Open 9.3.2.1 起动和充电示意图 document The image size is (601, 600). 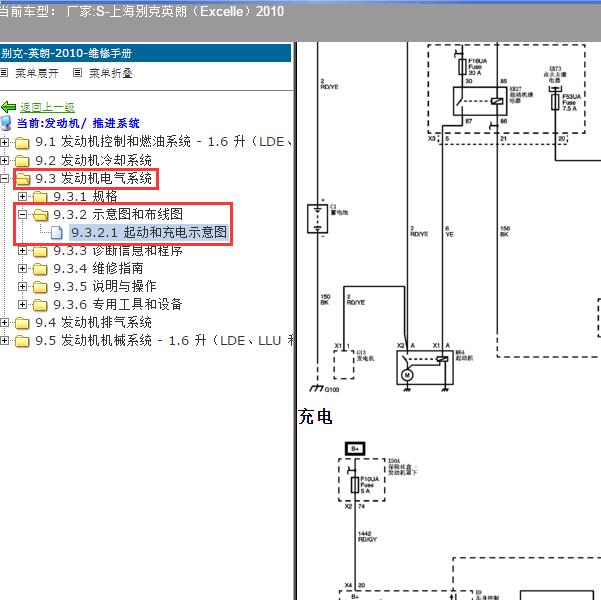(149, 232)
